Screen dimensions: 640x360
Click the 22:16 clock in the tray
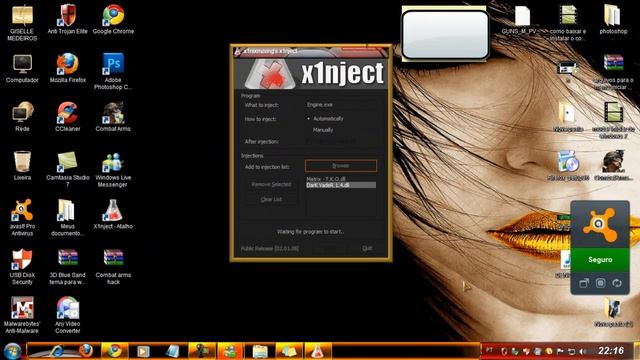(611, 351)
